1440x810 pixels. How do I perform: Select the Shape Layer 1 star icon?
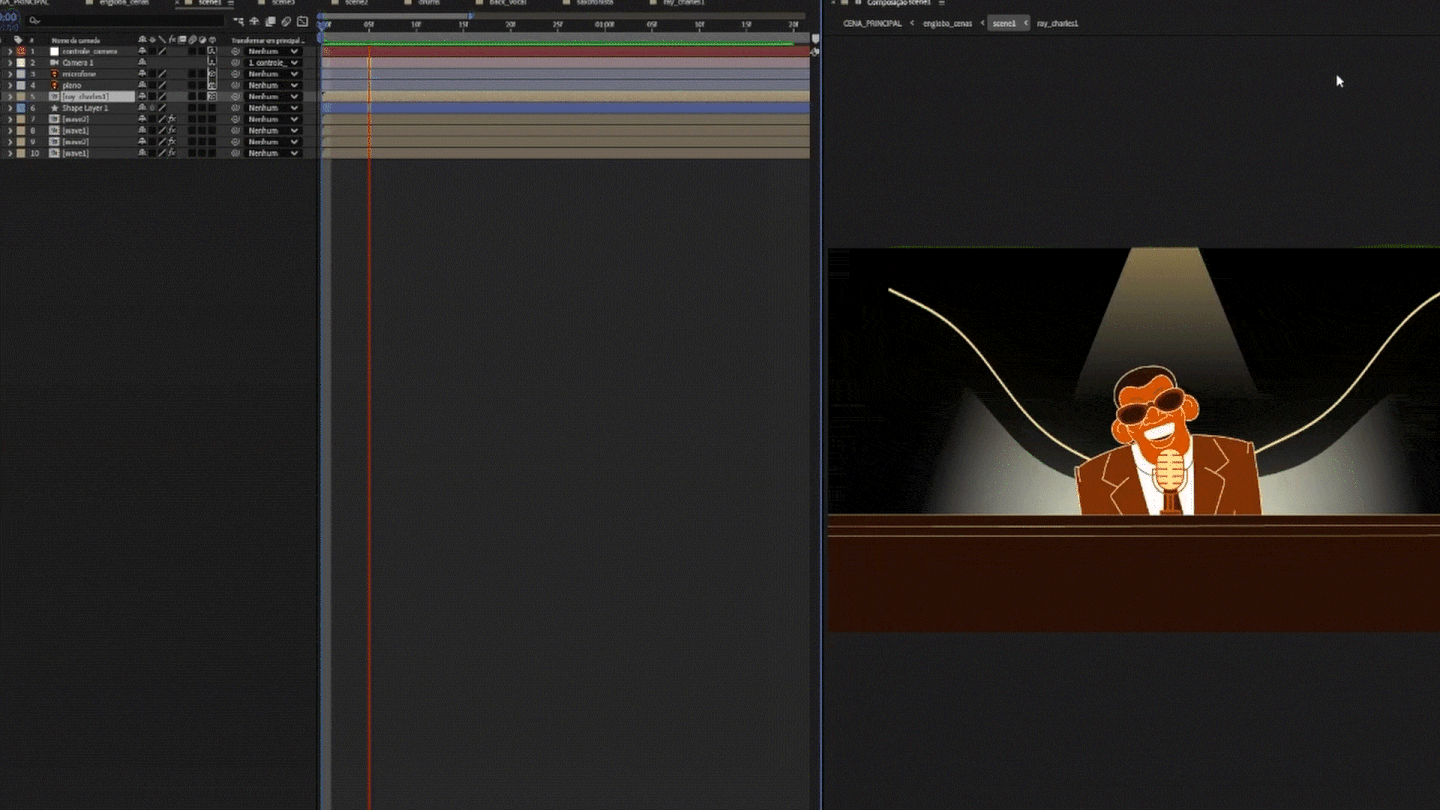(x=54, y=108)
